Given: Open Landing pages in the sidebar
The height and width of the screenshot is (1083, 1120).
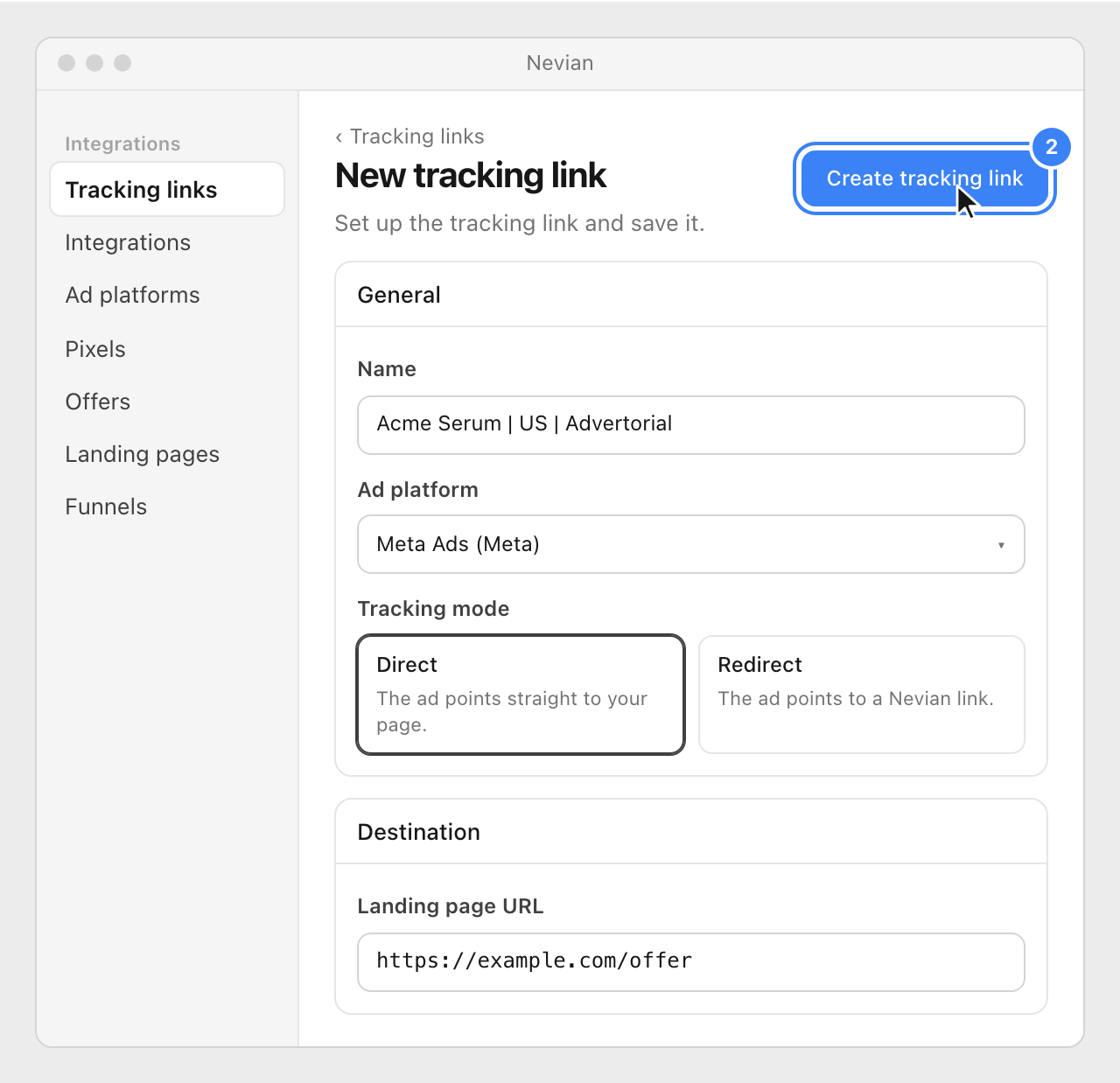Looking at the screenshot, I should point(142,454).
